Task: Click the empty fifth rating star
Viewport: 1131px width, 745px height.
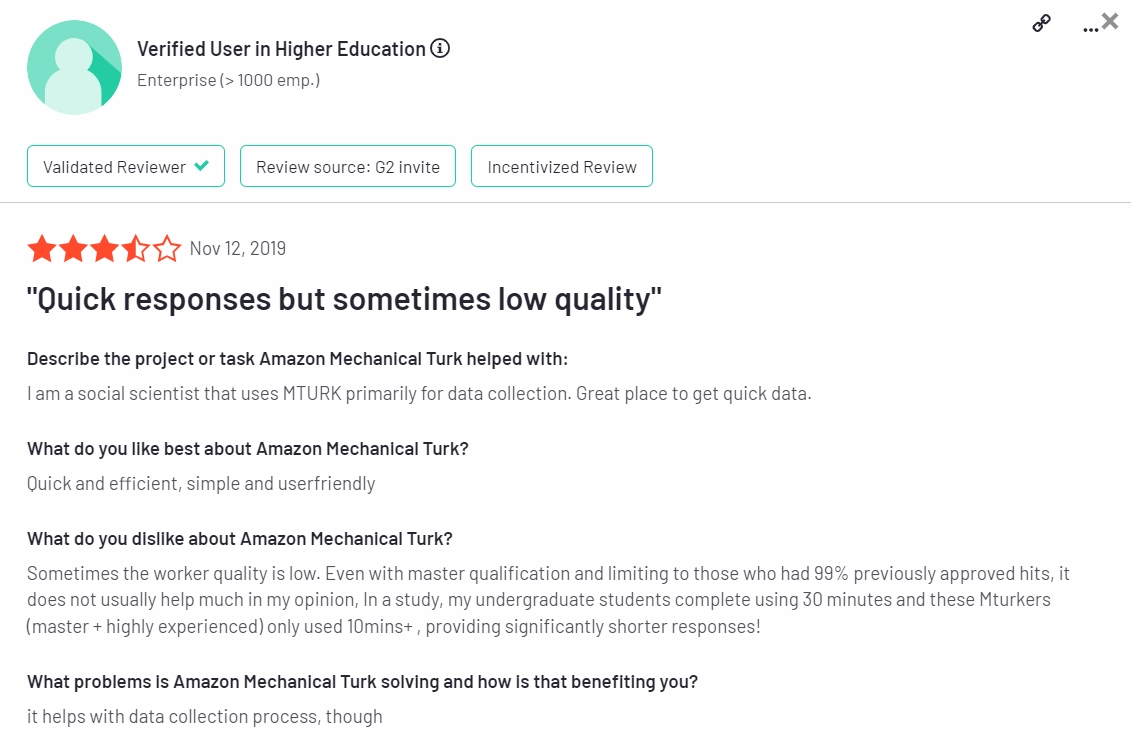Action: 166,249
